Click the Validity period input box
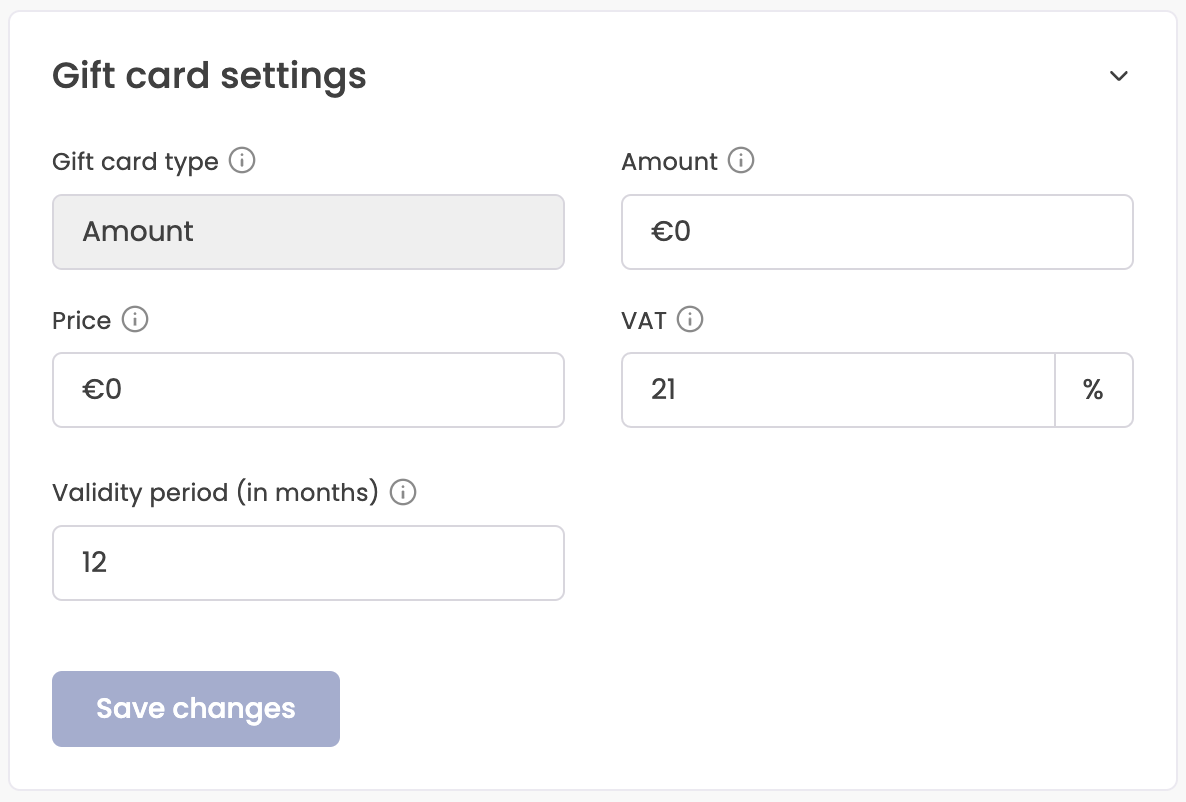 point(308,562)
